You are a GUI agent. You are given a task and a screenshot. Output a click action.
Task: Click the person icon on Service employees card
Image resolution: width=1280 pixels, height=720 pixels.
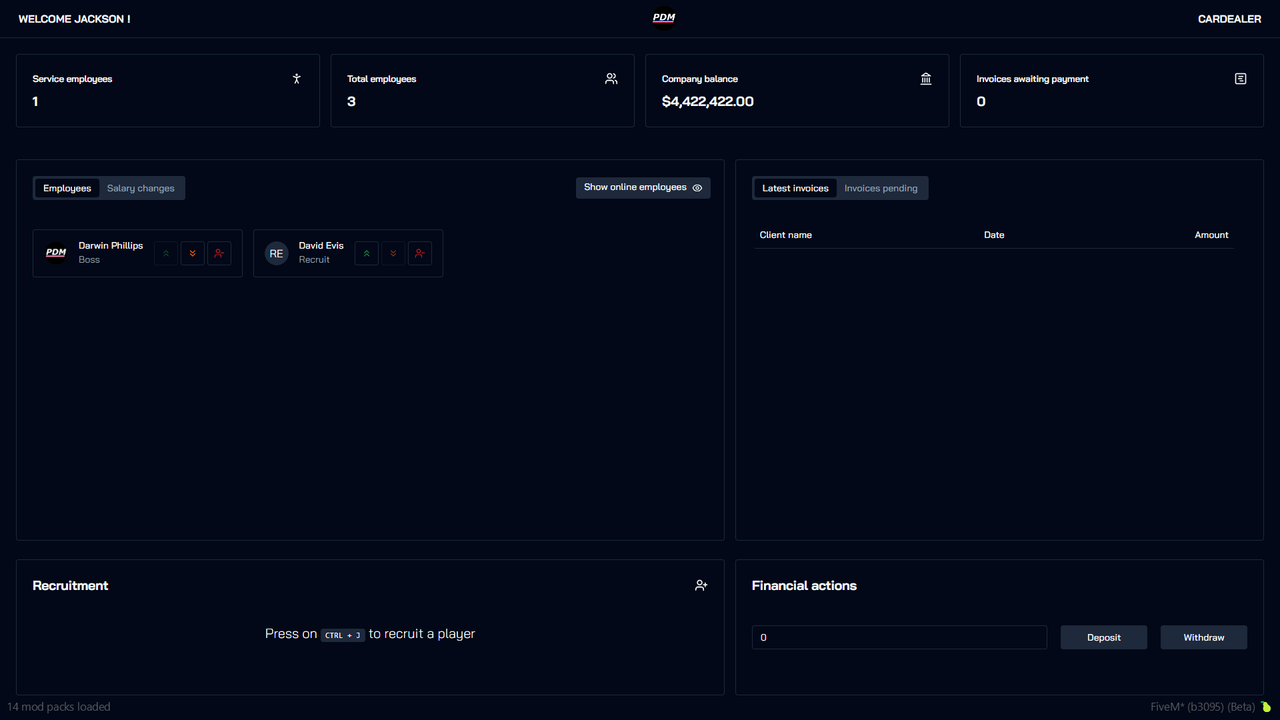pyautogui.click(x=296, y=78)
